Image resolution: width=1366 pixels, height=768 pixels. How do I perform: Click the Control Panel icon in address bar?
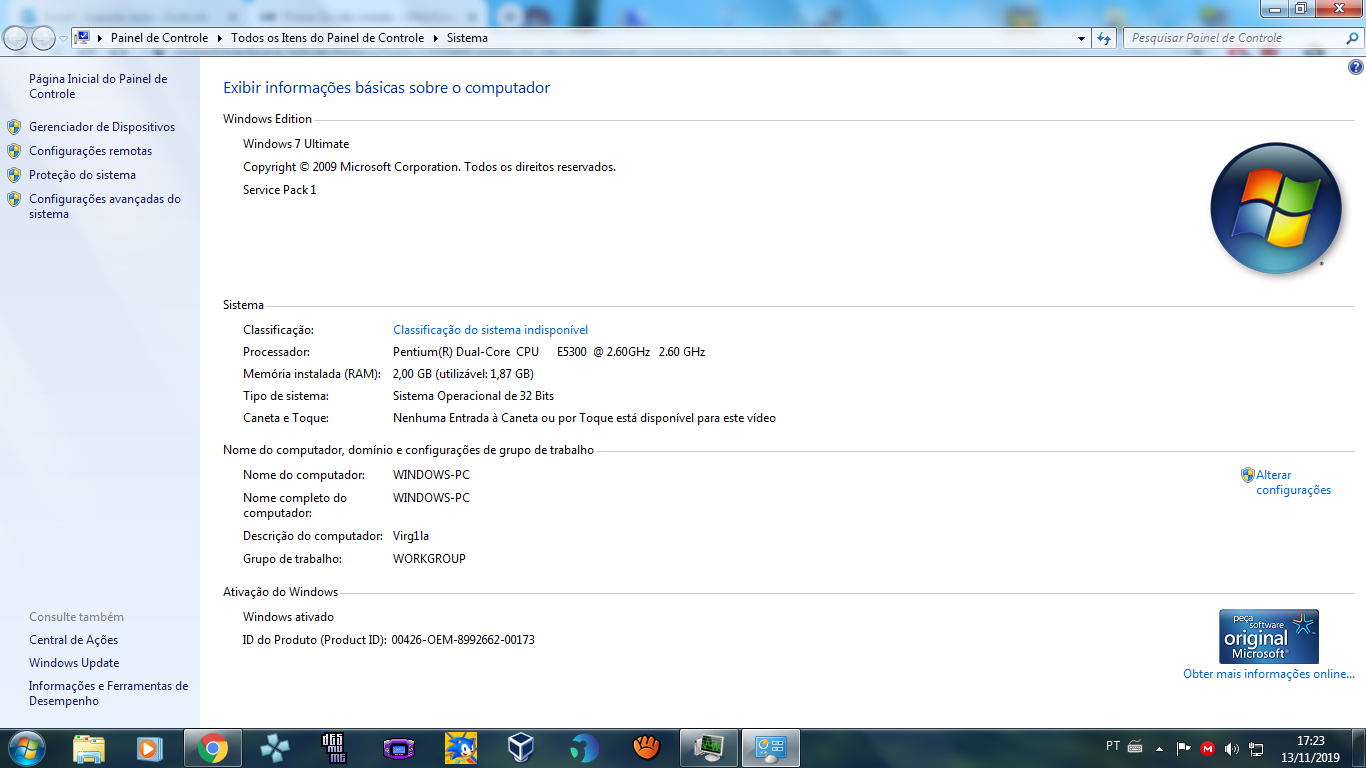coord(84,38)
